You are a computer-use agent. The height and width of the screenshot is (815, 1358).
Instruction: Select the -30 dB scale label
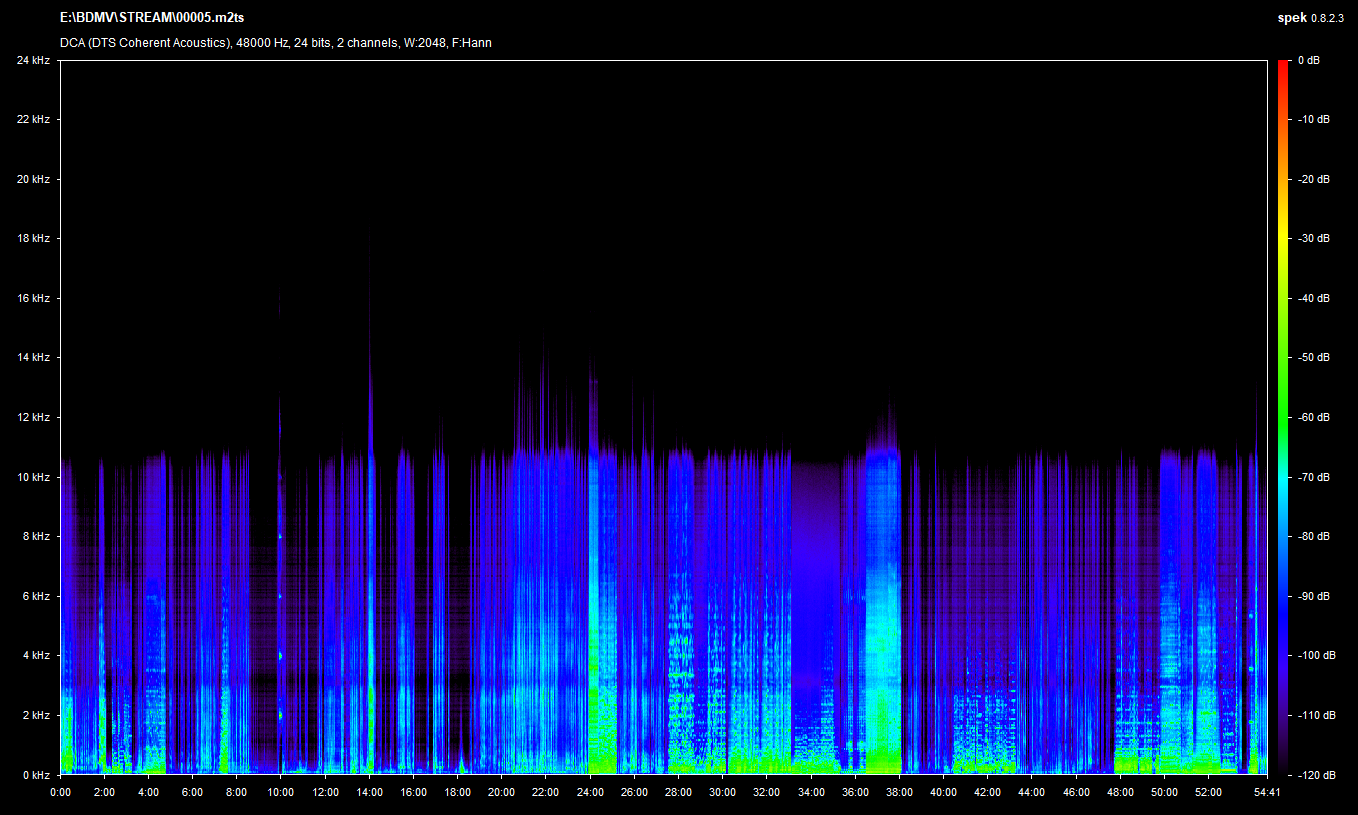click(1313, 239)
